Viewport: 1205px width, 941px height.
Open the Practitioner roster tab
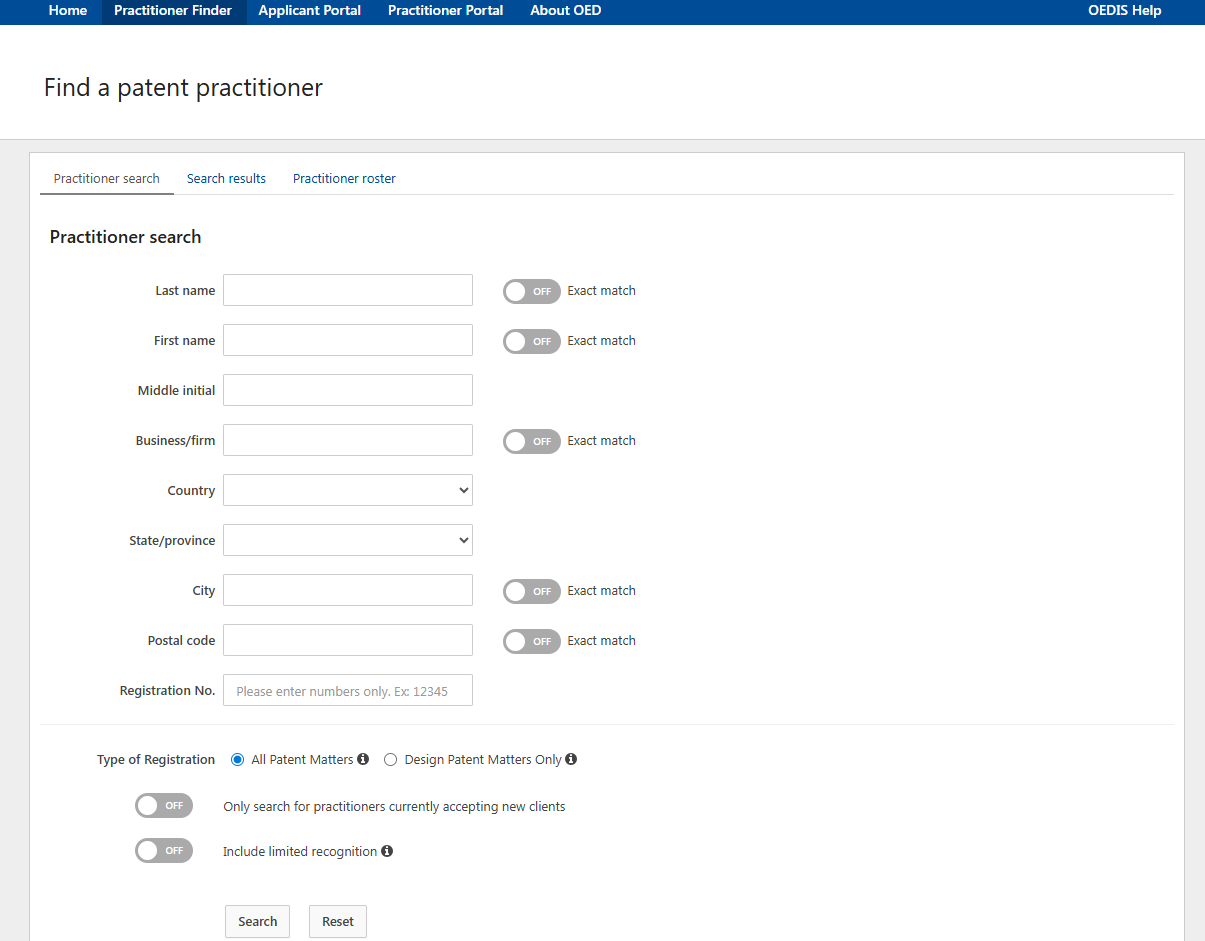pyautogui.click(x=344, y=178)
